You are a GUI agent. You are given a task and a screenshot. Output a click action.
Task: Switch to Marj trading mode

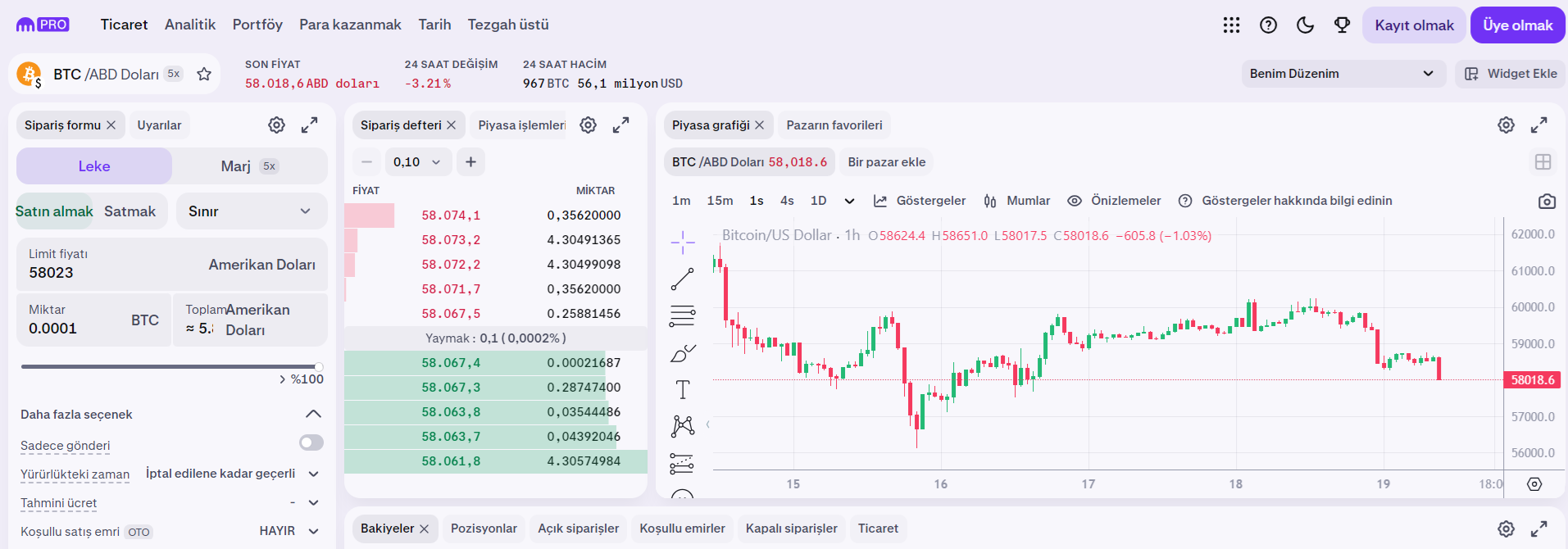click(x=249, y=166)
